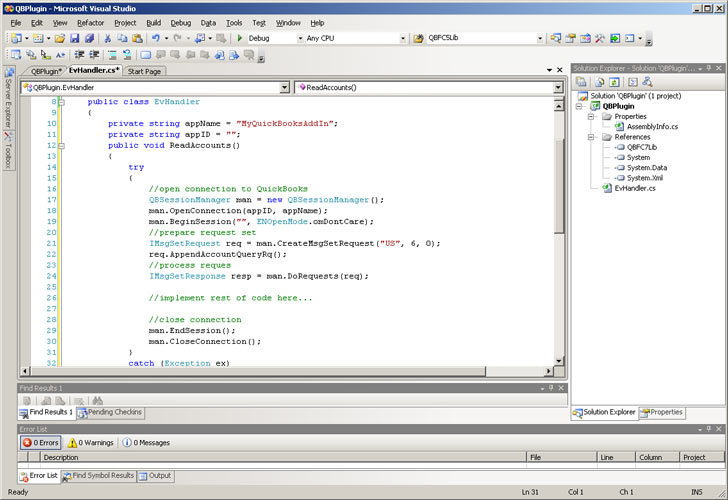Click the Show All Files icon
728x500 pixels.
(x=600, y=82)
